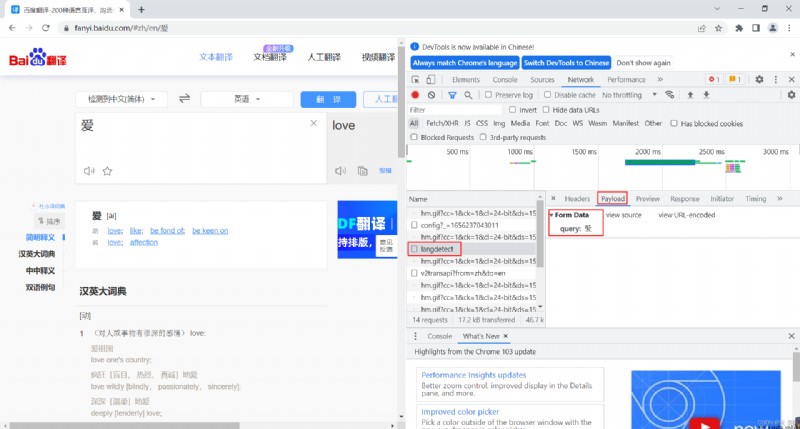Image resolution: width=800 pixels, height=429 pixels.
Task: Enable the Disable cache checkbox
Action: tap(547, 95)
